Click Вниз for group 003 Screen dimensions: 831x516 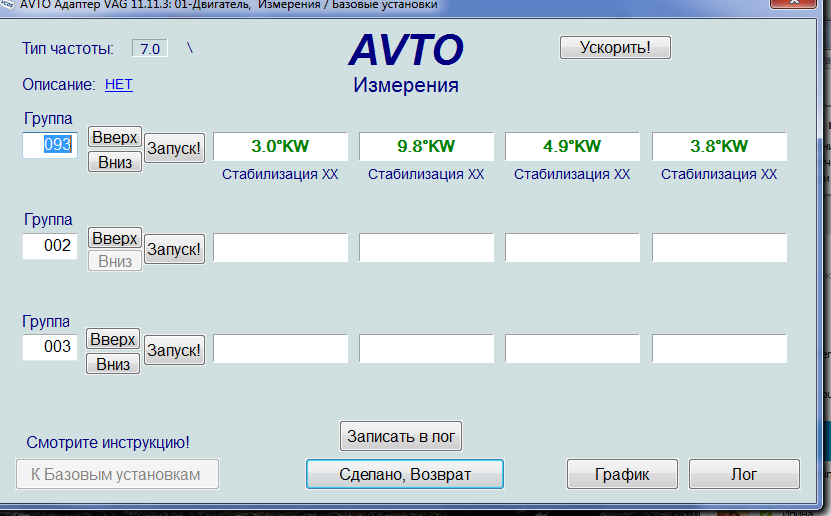click(113, 364)
